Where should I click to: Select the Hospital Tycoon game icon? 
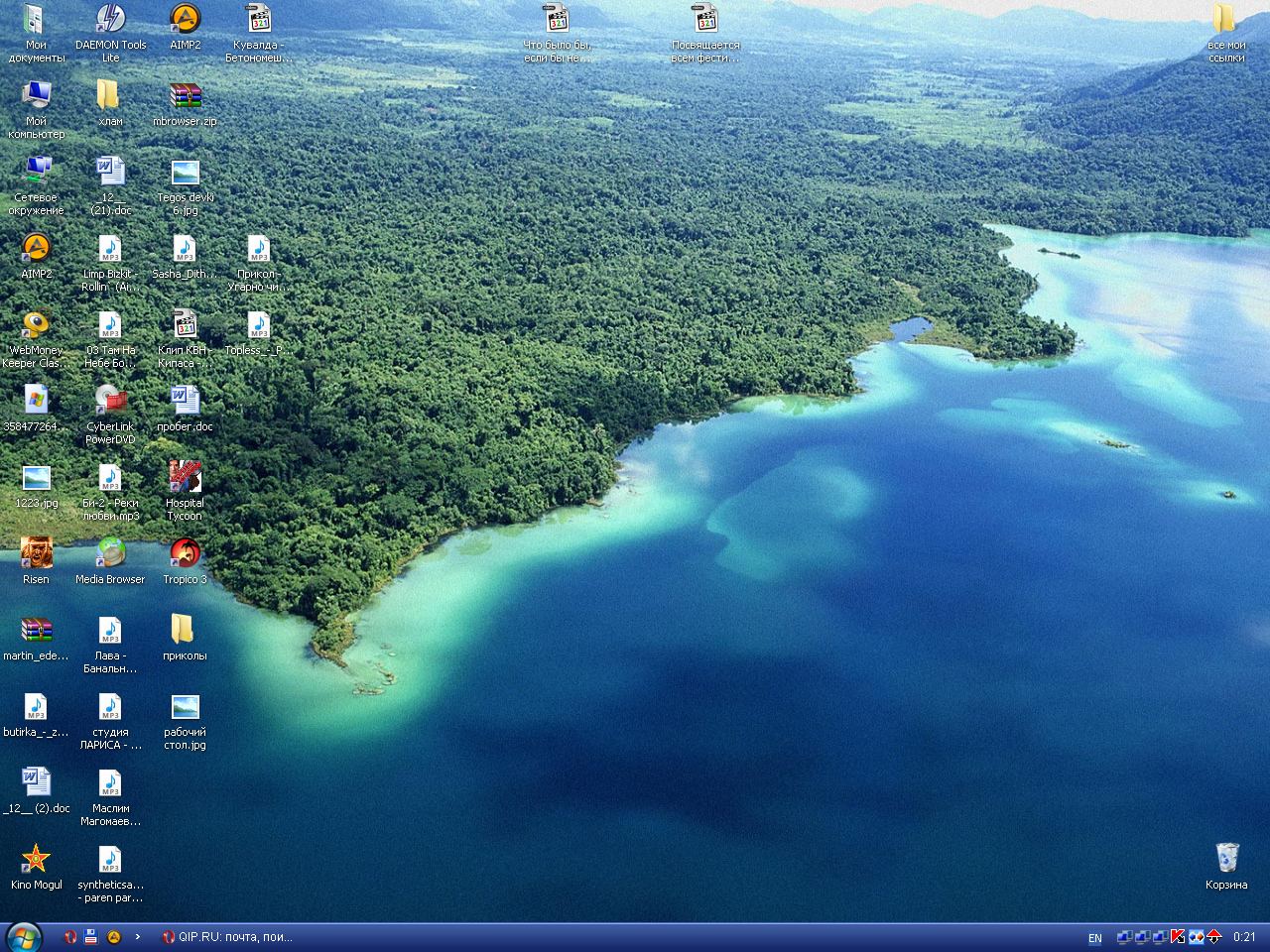coord(185,492)
